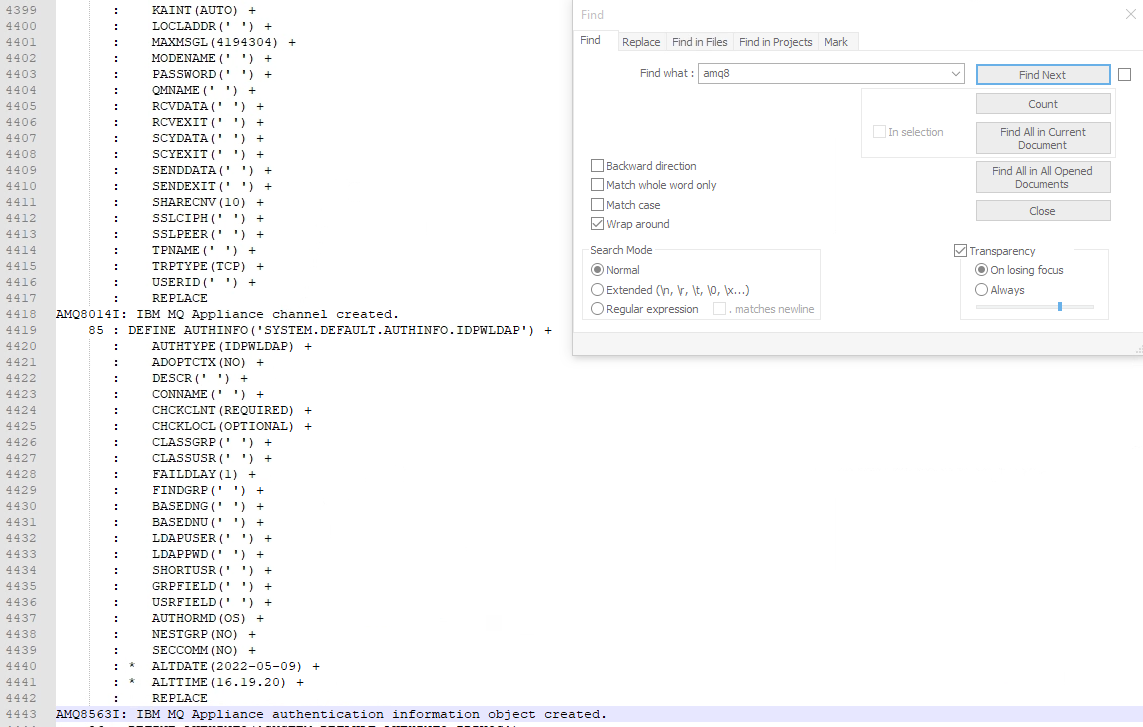Switch to the Mark tab
Image resolution: width=1143 pixels, height=727 pixels.
click(x=835, y=42)
